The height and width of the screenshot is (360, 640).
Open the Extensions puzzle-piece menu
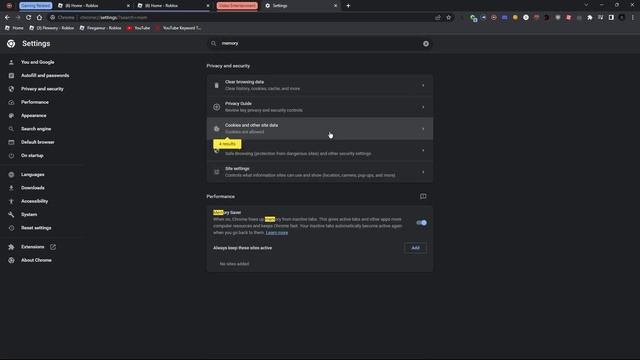[590, 18]
